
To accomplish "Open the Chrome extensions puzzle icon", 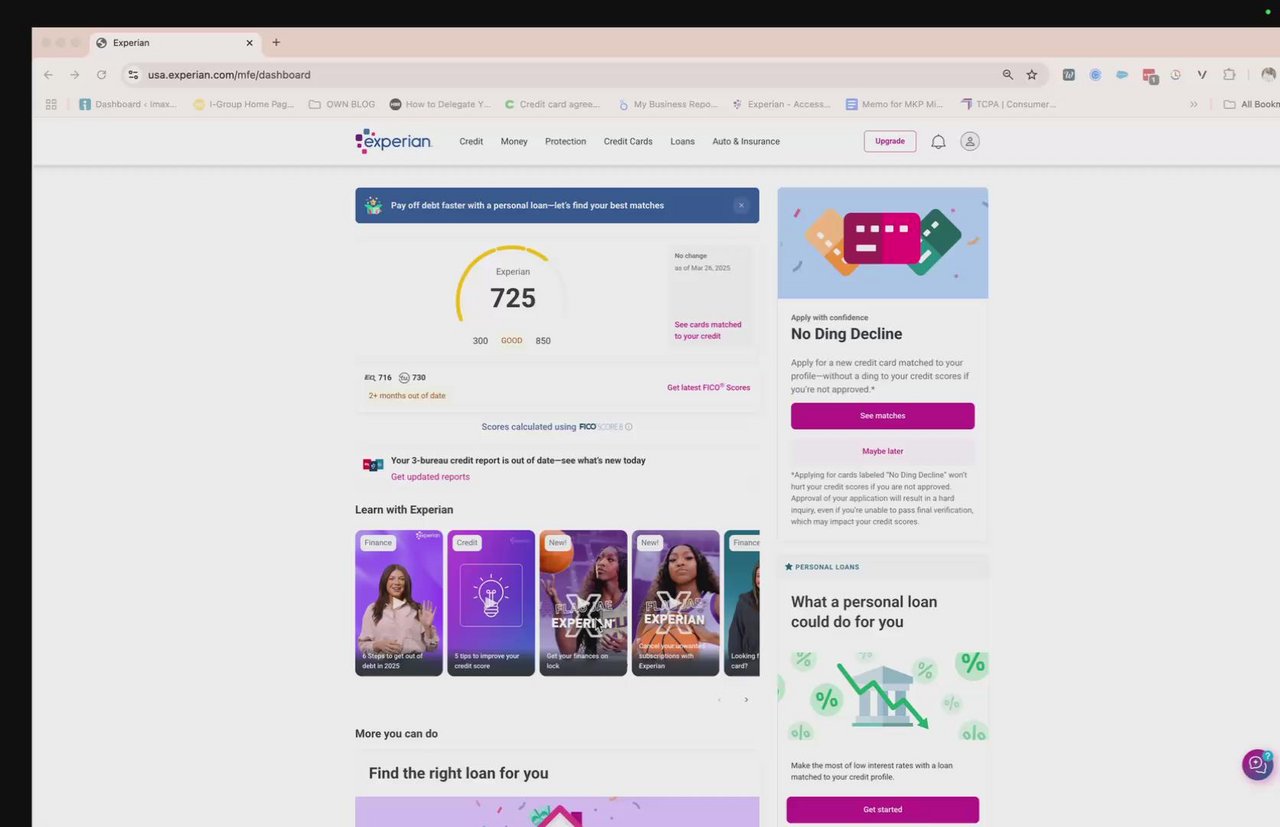I will [1229, 75].
